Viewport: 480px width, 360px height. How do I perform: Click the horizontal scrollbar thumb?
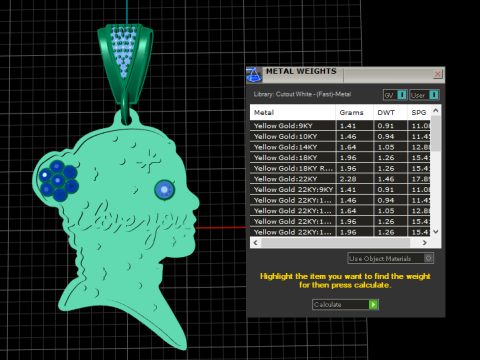[335, 242]
